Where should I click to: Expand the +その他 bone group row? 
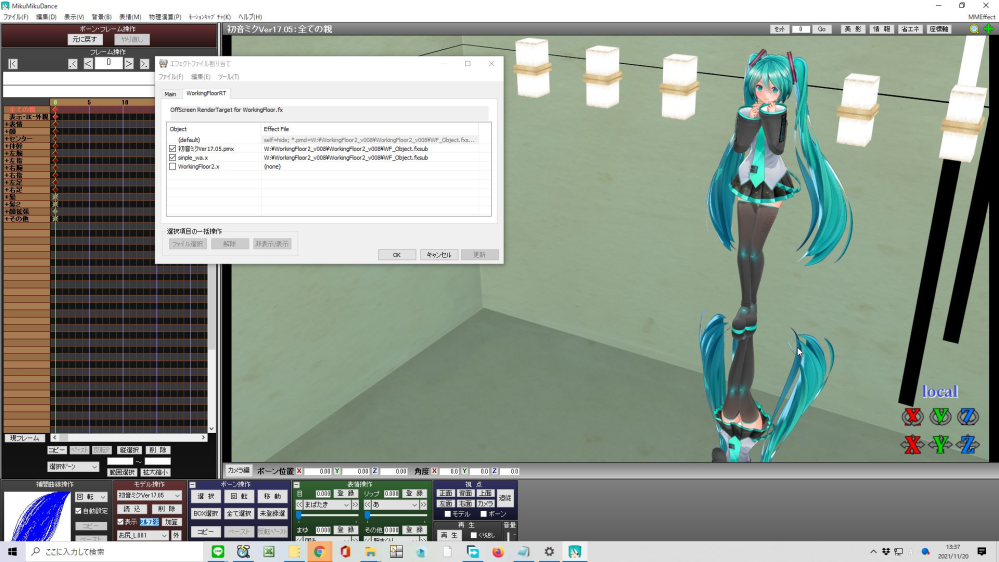tap(27, 219)
